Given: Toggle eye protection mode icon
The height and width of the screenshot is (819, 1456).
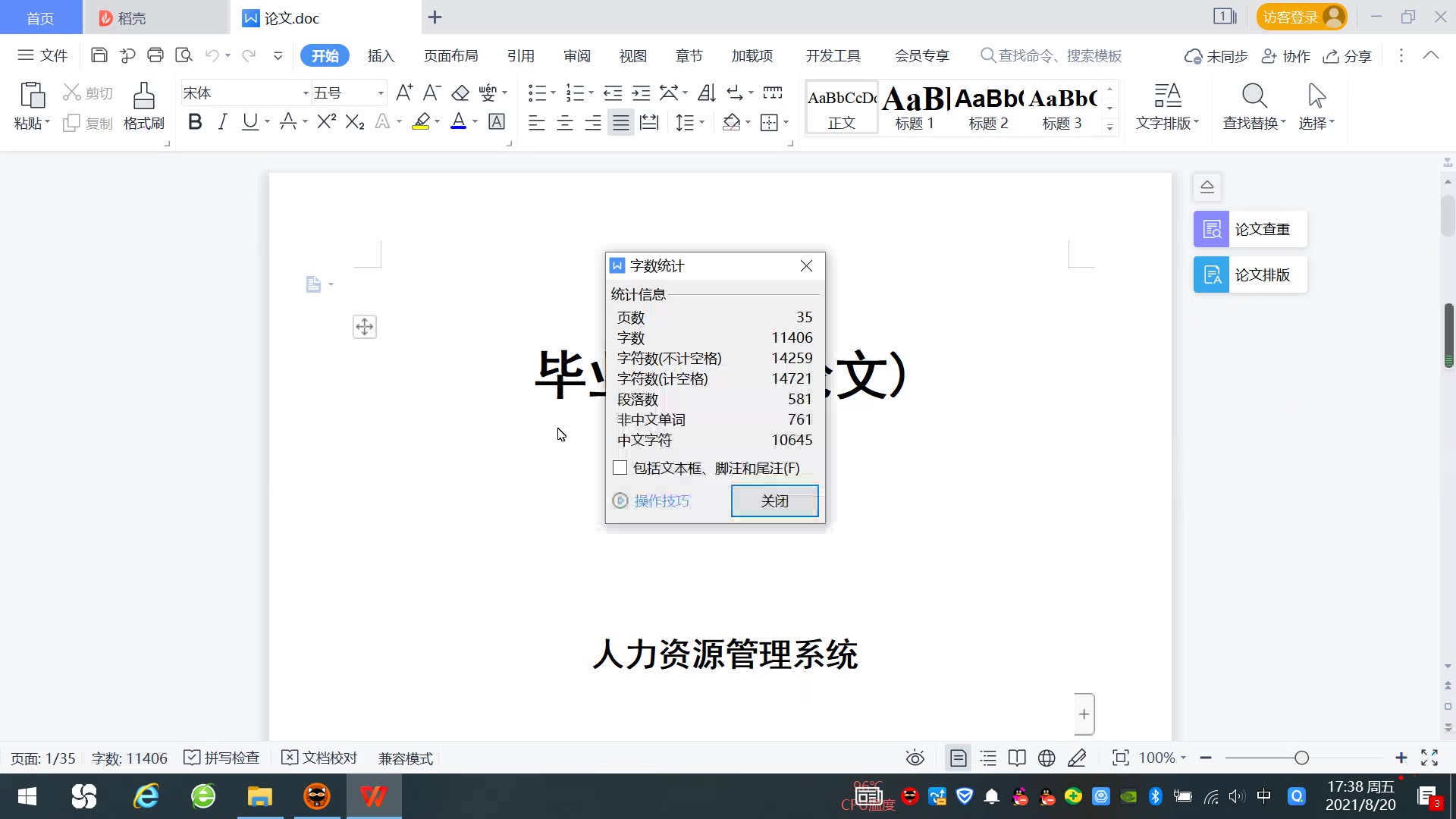Looking at the screenshot, I should coord(915,758).
